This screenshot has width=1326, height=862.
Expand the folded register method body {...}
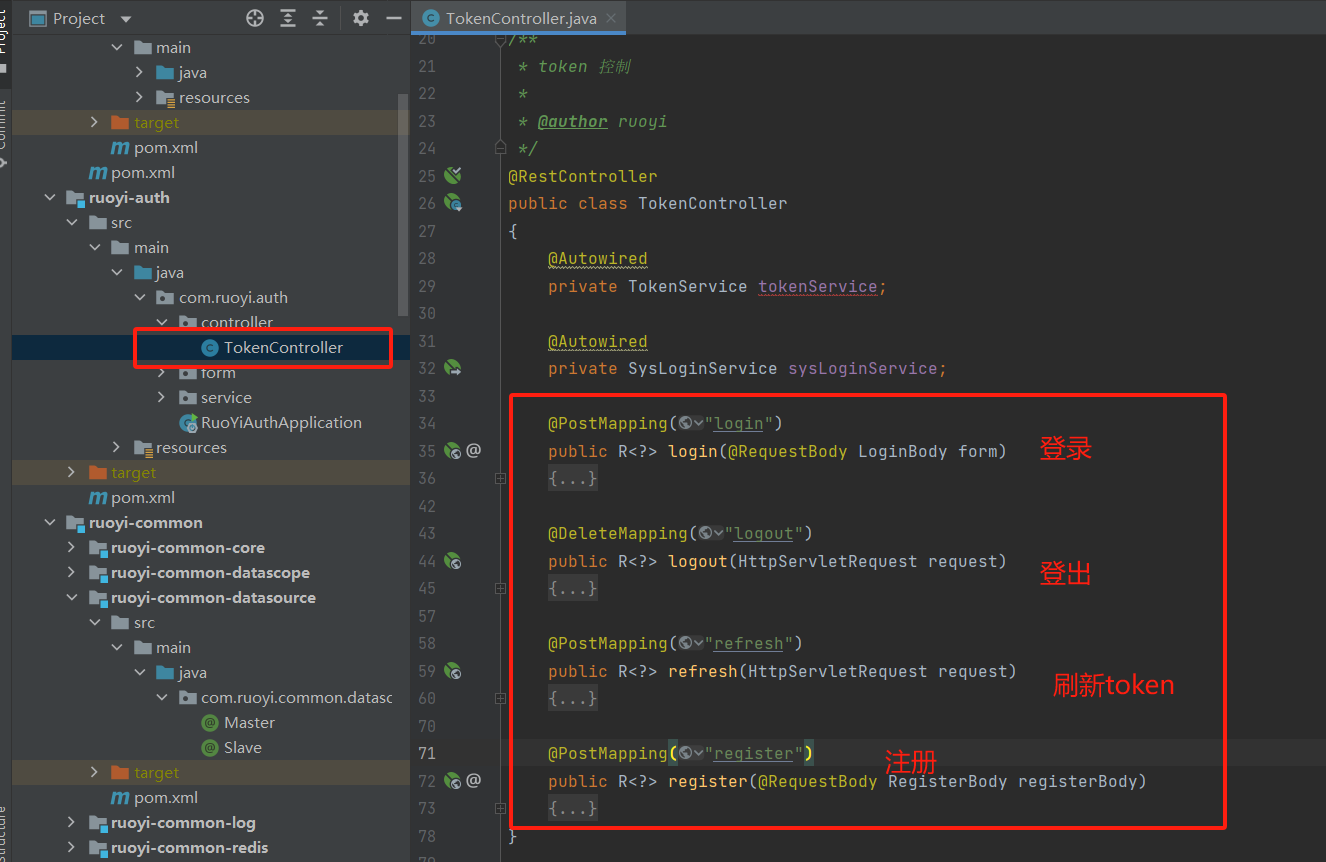tap(573, 809)
